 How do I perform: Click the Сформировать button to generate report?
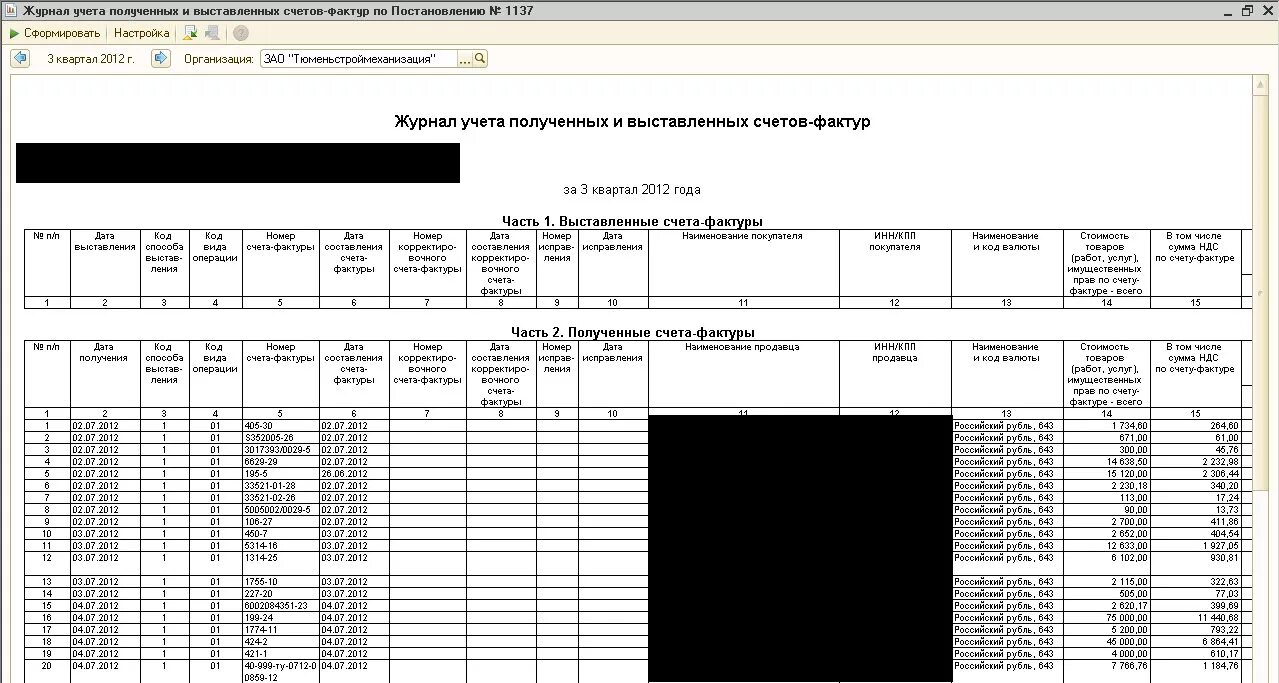pos(55,33)
